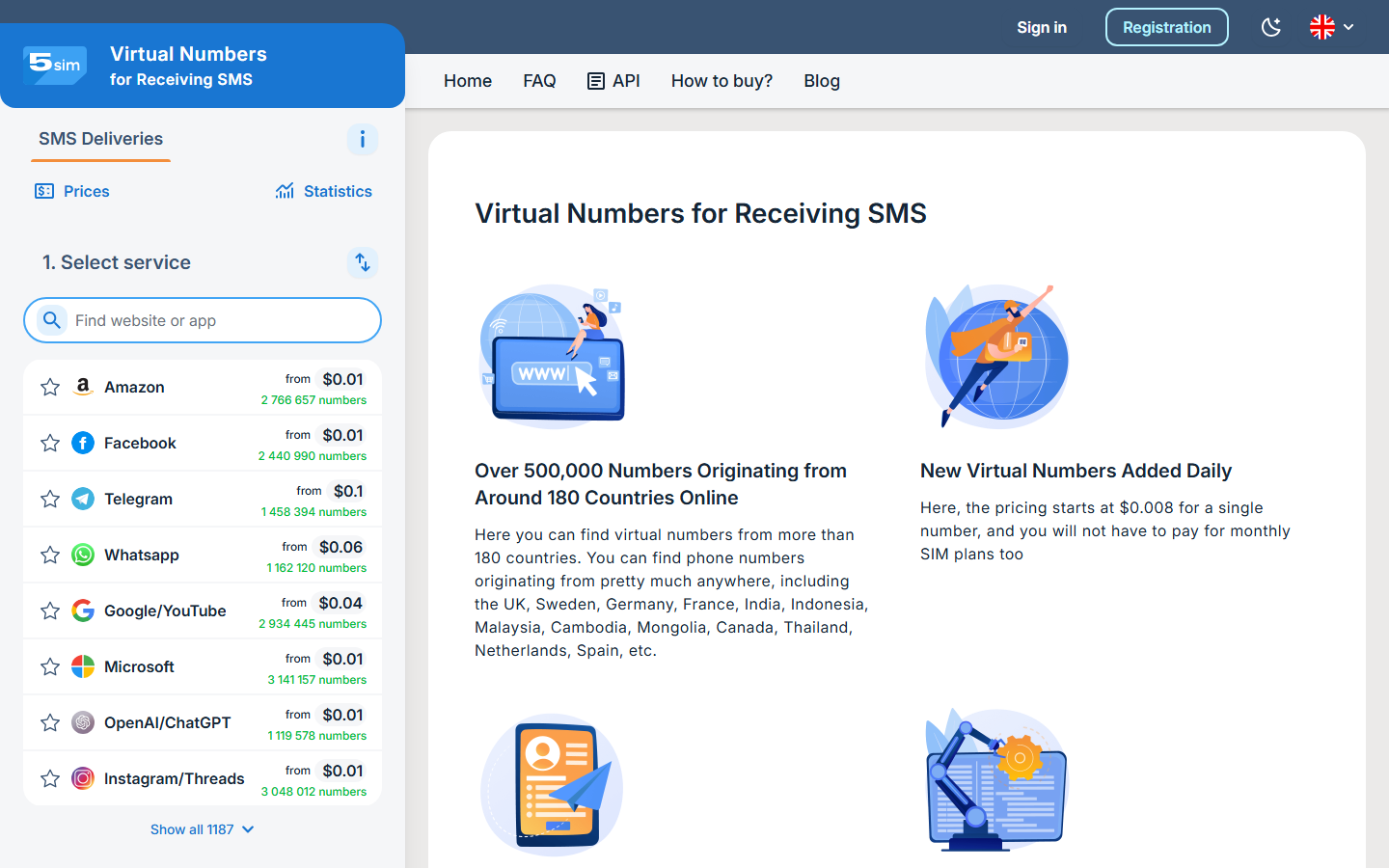
Task: Select the Amazon service name
Action: pyautogui.click(x=134, y=387)
